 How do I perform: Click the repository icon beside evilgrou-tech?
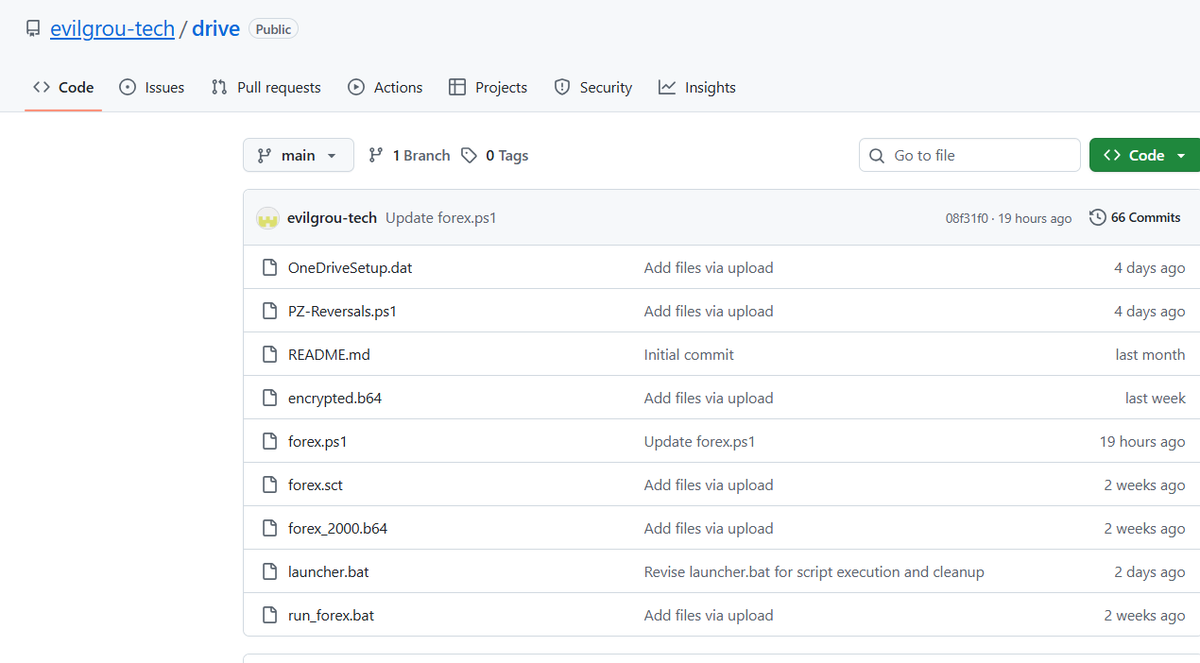pyautogui.click(x=33, y=29)
